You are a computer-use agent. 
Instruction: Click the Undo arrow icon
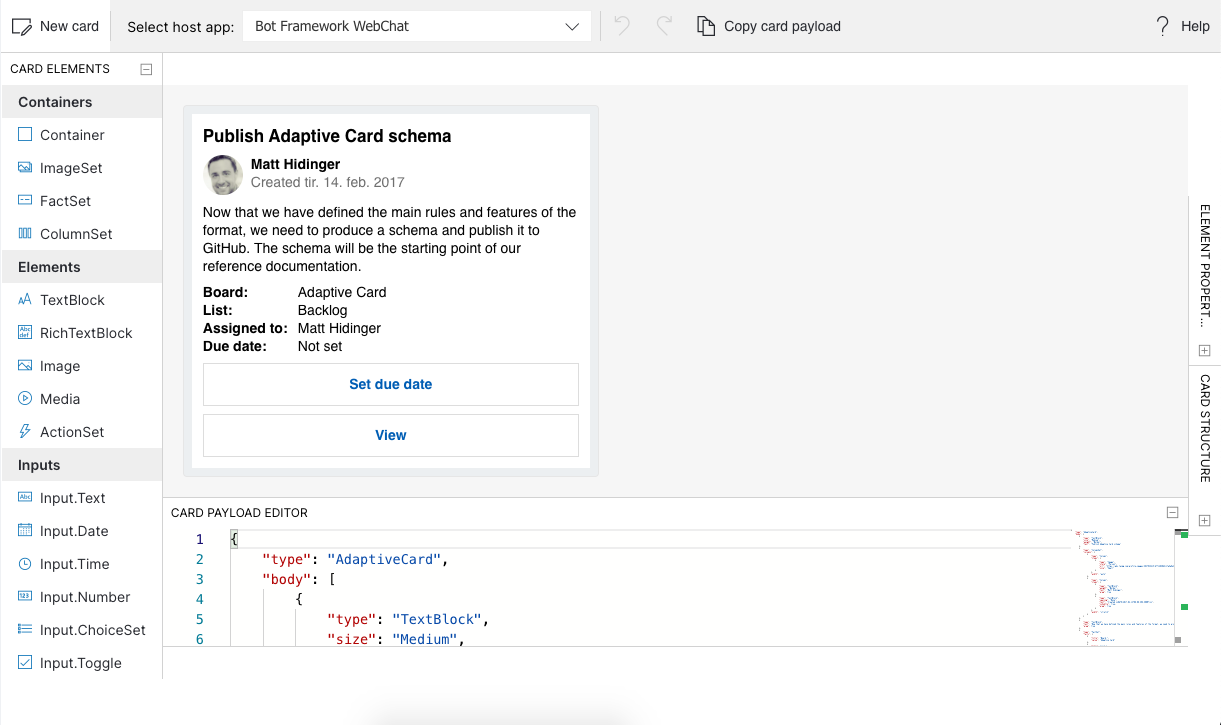(x=620, y=26)
